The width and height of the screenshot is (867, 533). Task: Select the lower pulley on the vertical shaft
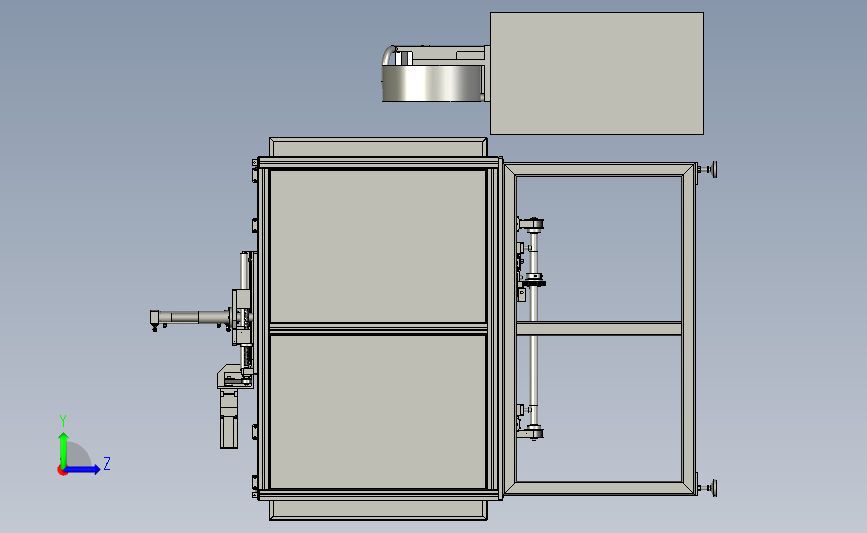click(531, 432)
